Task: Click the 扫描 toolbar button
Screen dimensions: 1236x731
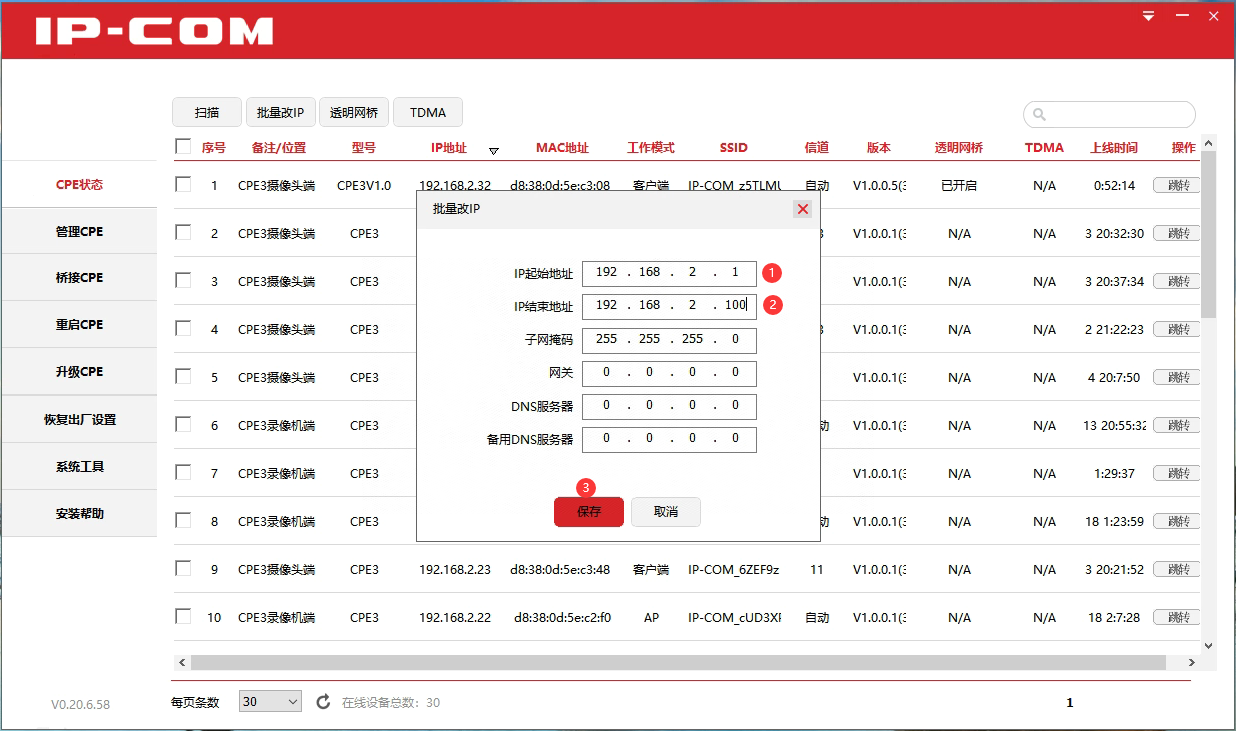Action: [207, 113]
